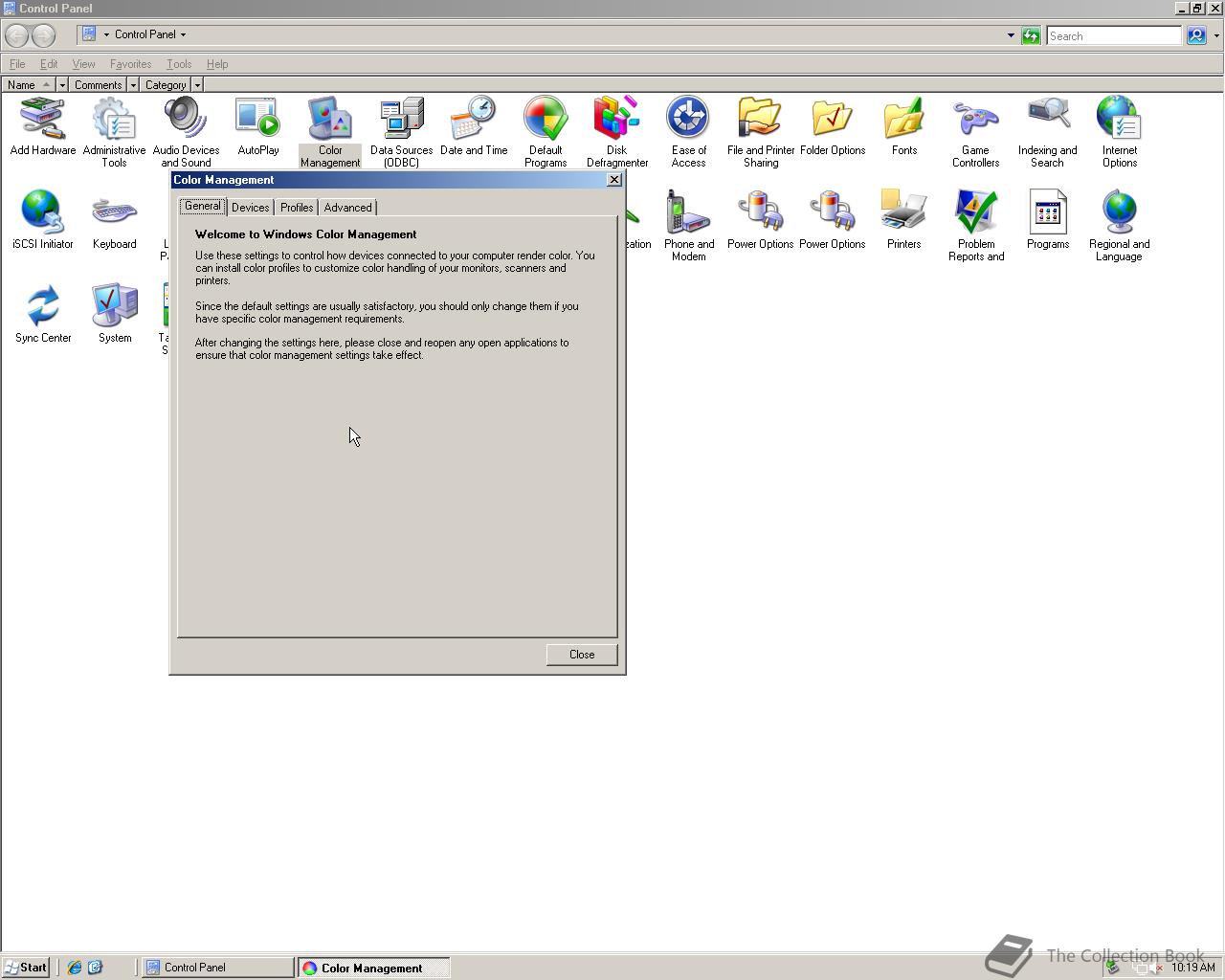Open the Programs applet
The height and width of the screenshot is (980, 1225).
[1048, 220]
